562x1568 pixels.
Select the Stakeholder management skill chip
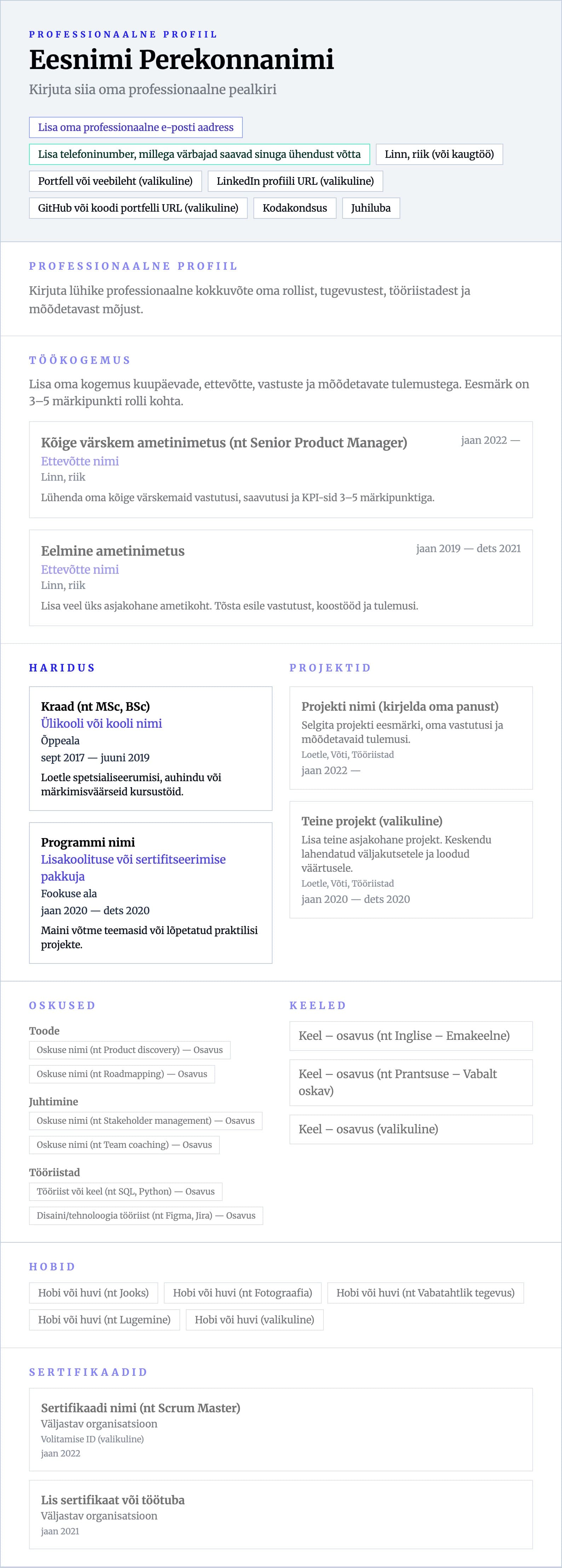point(145,1121)
